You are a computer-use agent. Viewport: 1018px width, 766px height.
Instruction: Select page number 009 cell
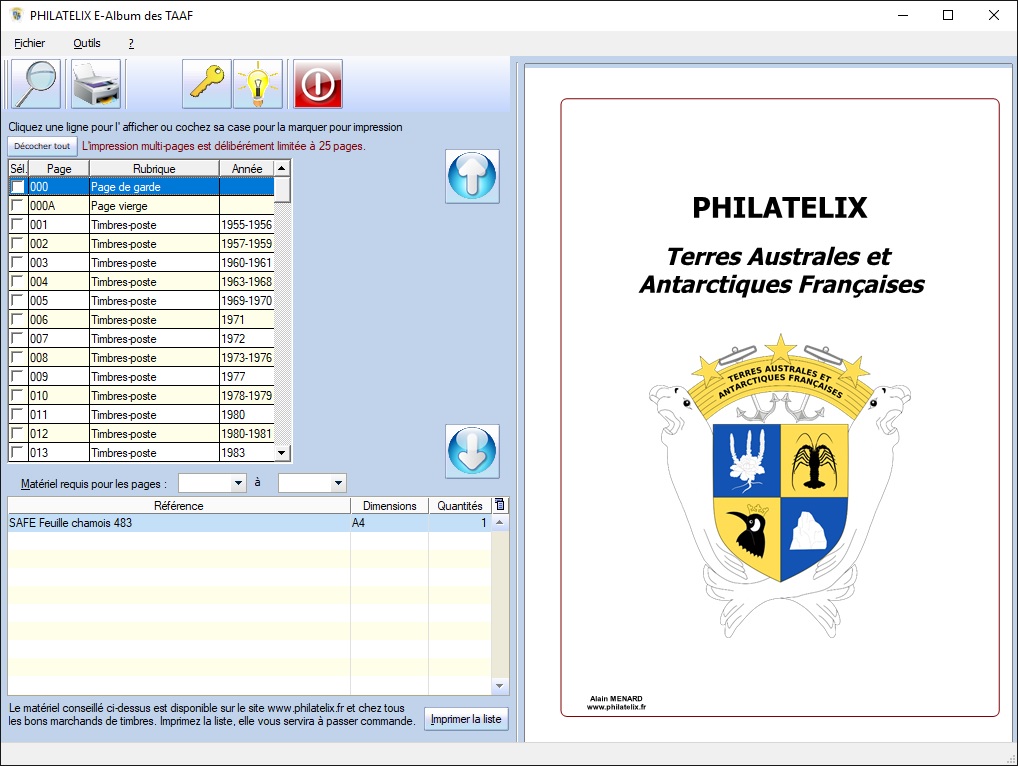click(x=59, y=377)
